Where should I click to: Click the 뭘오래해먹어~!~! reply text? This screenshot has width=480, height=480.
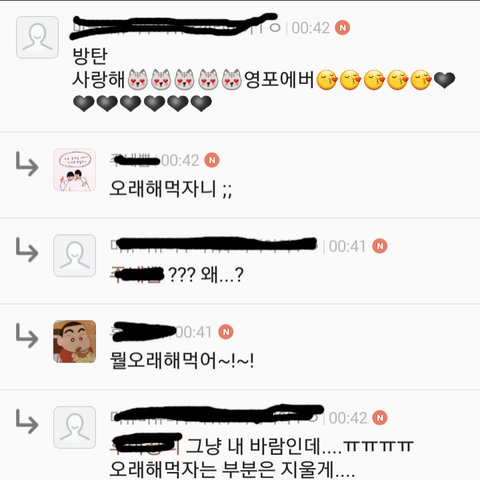(x=182, y=360)
